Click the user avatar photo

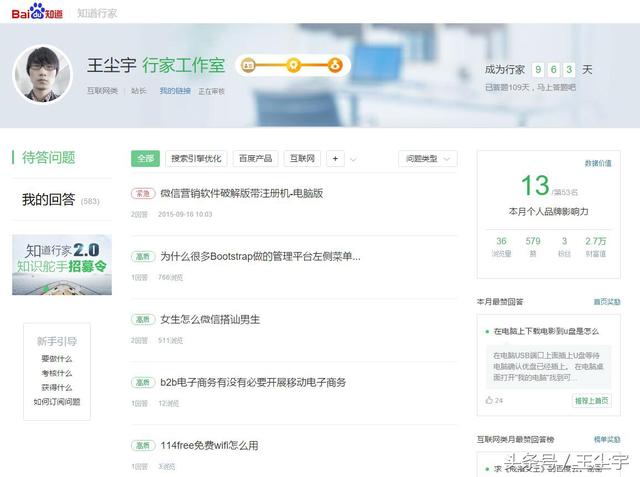42,74
